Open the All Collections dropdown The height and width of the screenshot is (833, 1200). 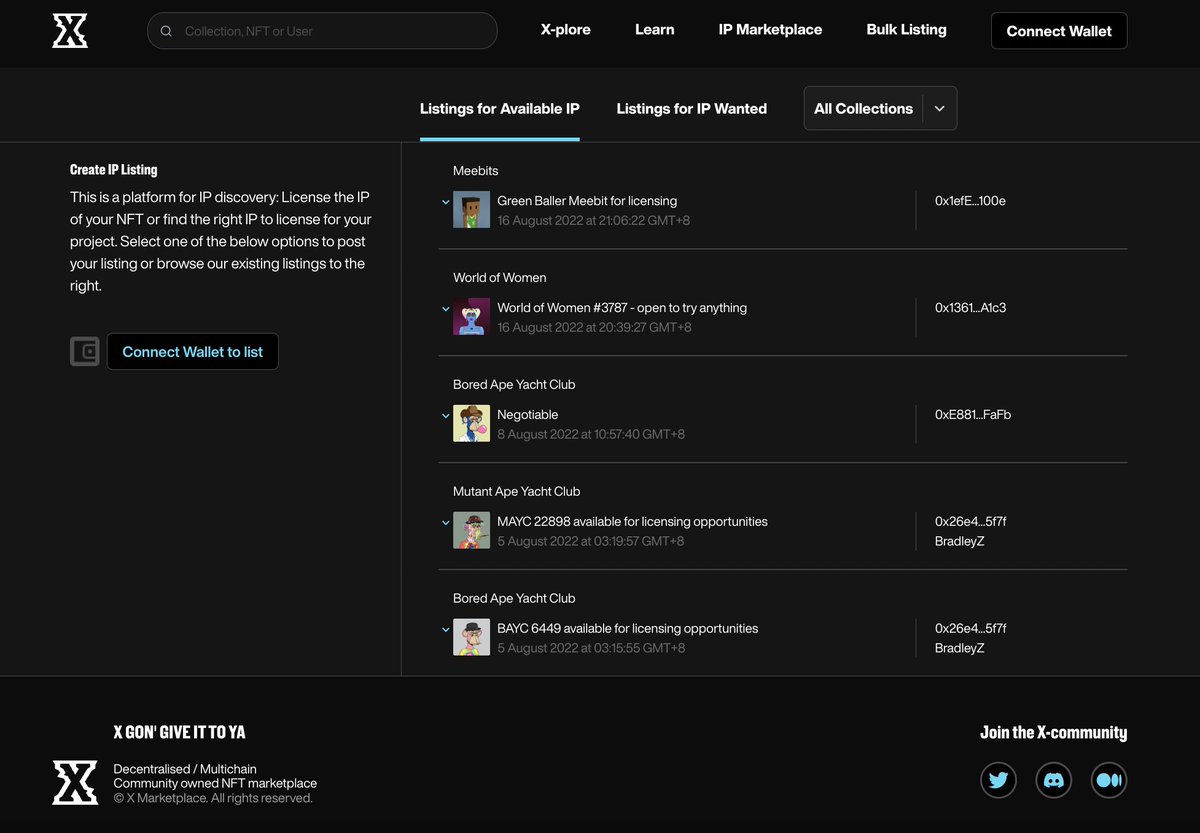[880, 108]
